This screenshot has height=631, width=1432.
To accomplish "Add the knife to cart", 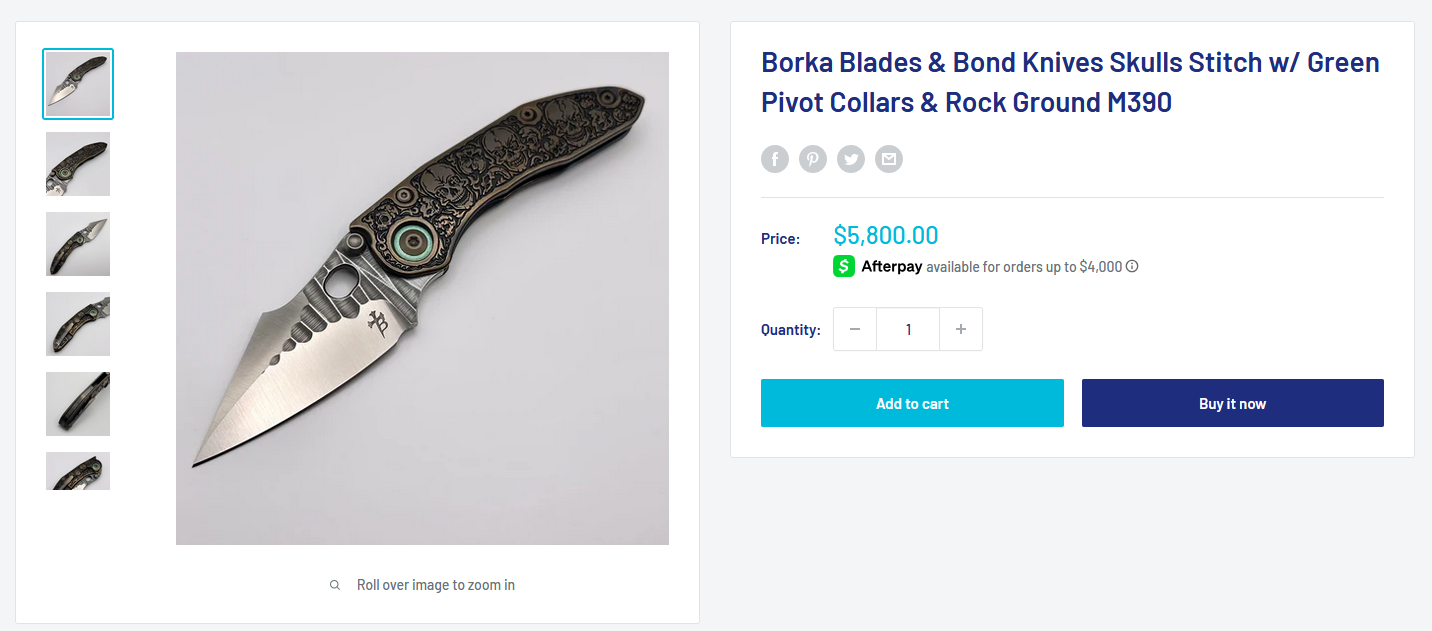I will pos(912,403).
